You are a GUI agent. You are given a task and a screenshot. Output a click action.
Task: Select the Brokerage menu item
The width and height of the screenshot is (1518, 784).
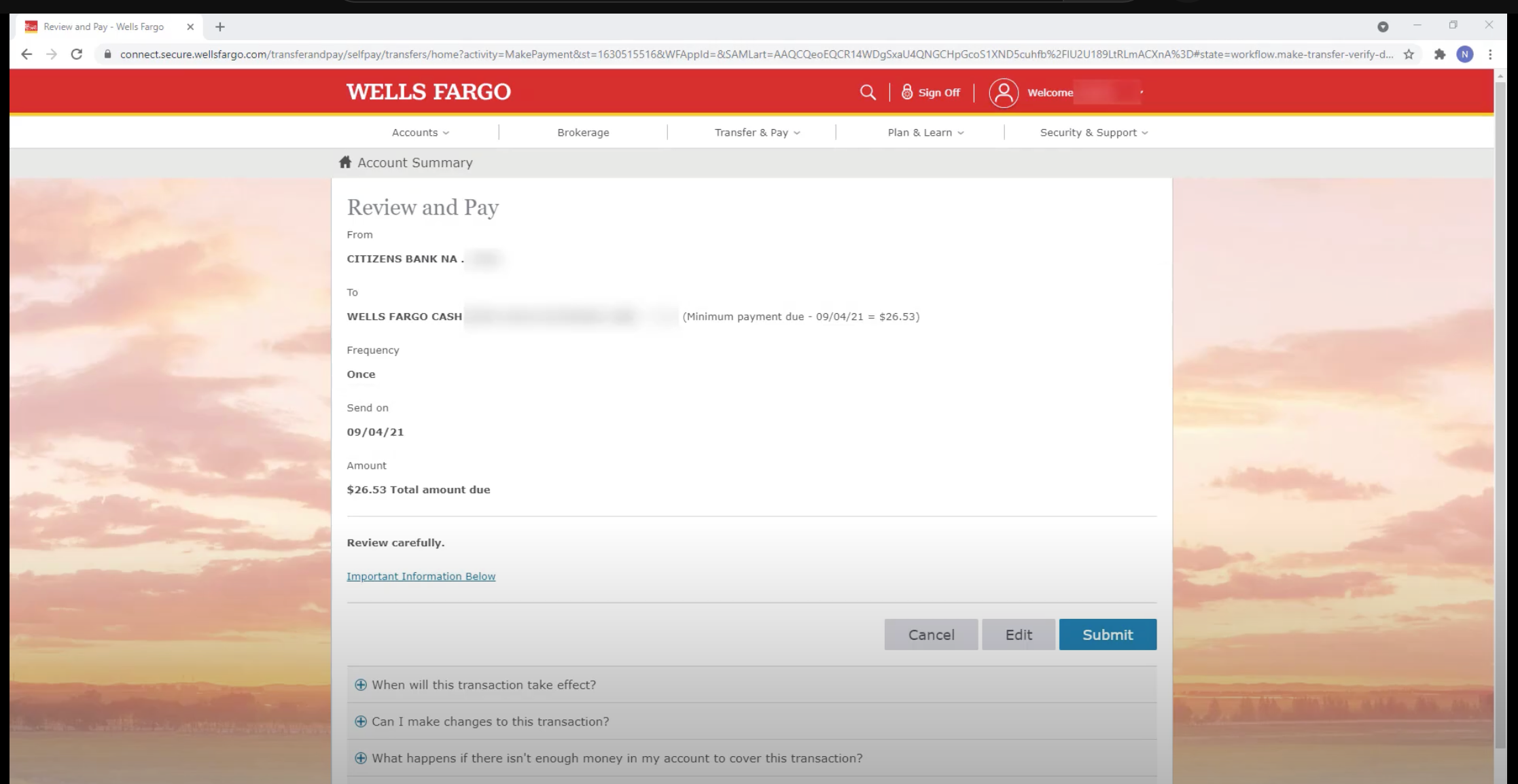pyautogui.click(x=582, y=132)
